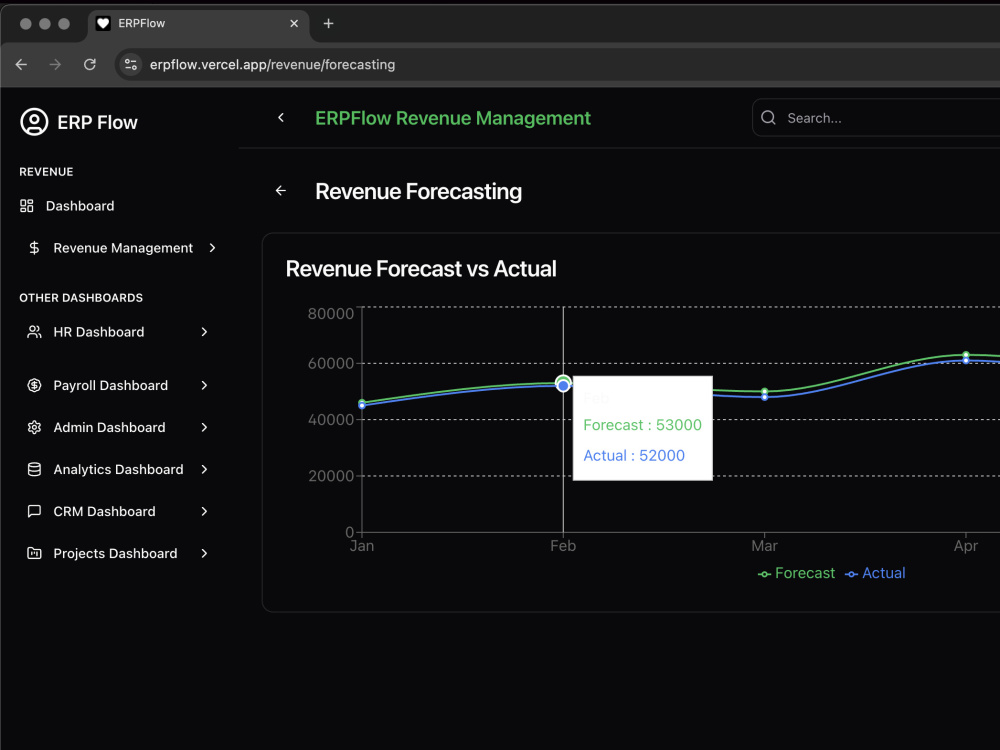Select Analytics Dashboard in the sidebar
This screenshot has width=1000, height=750.
point(119,469)
